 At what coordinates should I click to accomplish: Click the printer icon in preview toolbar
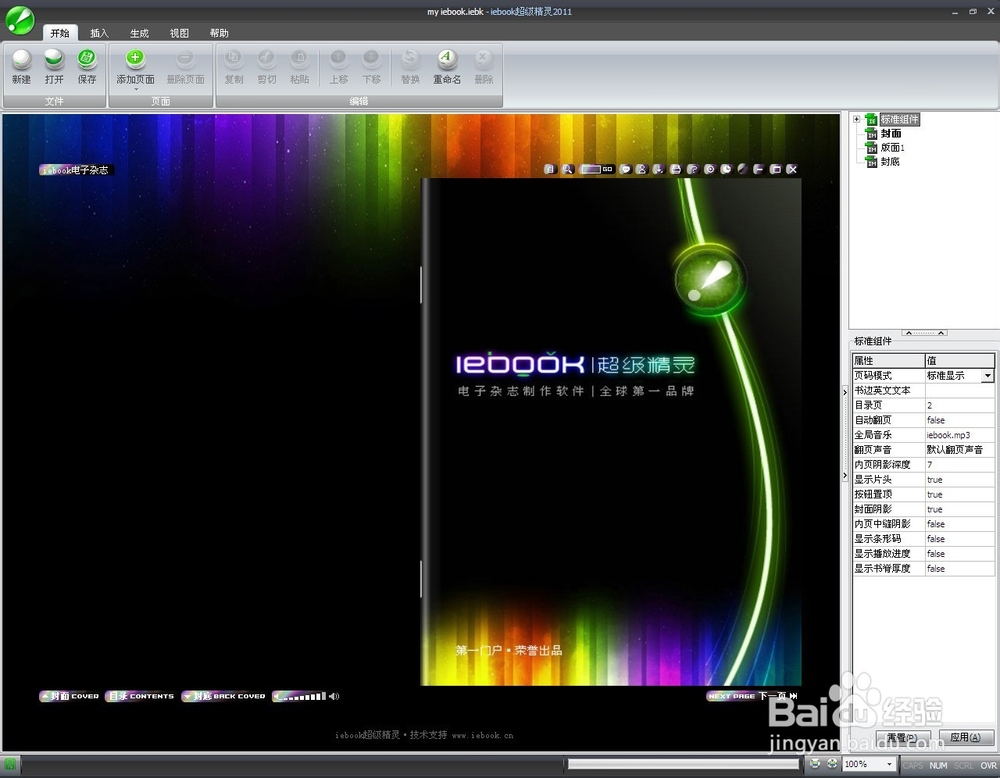click(675, 169)
